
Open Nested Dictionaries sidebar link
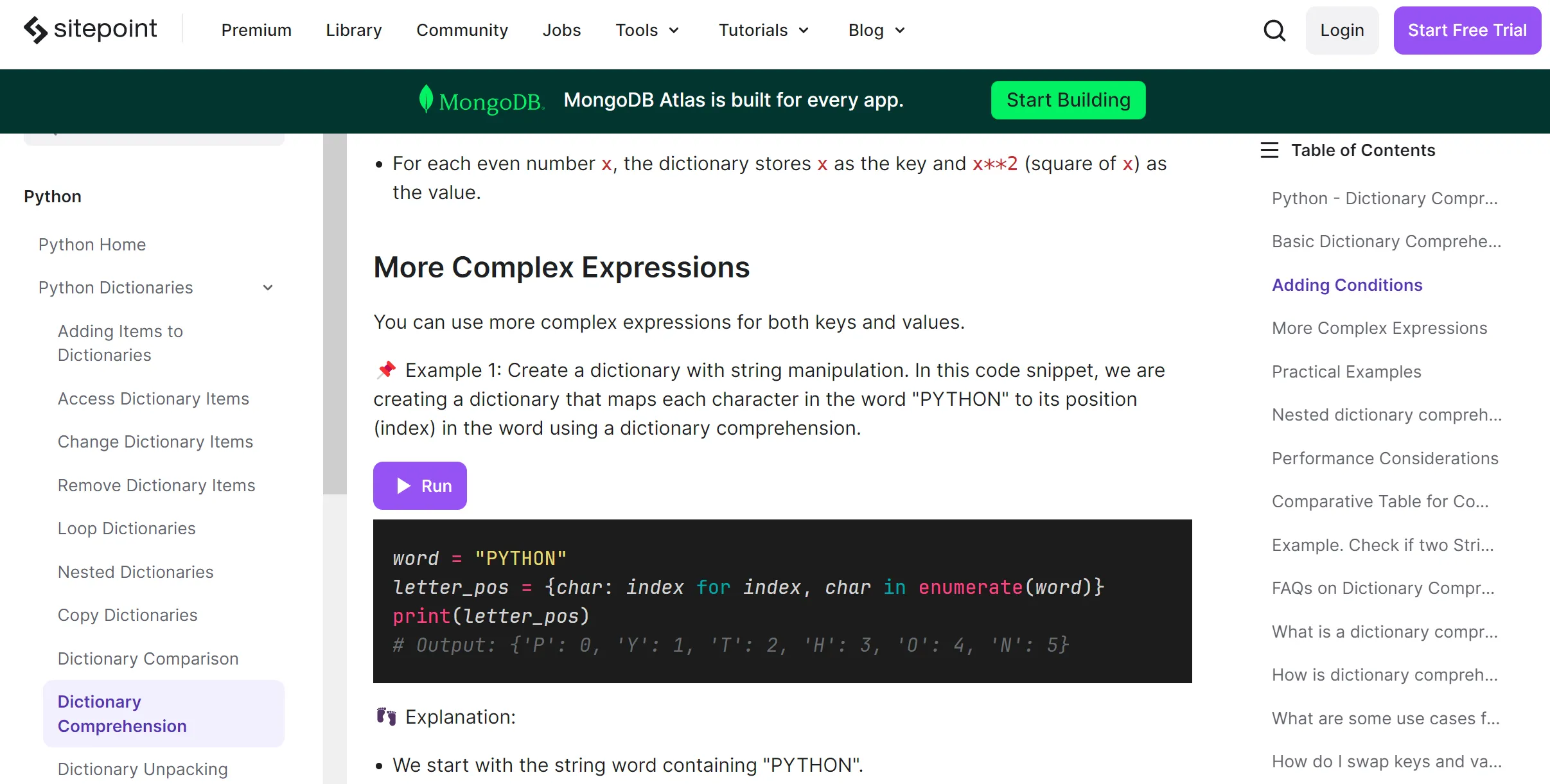pyautogui.click(x=136, y=572)
